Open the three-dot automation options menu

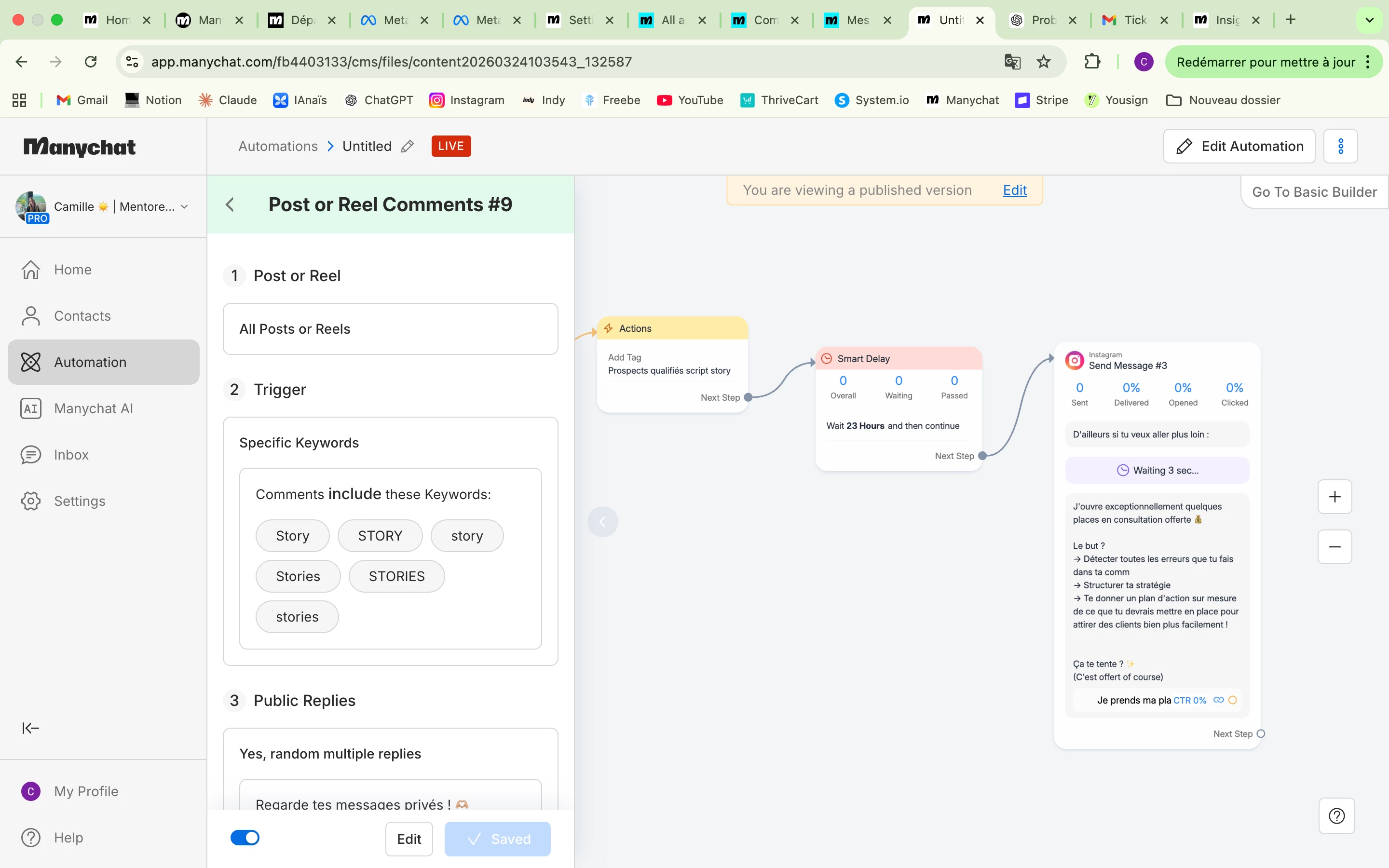pyautogui.click(x=1340, y=147)
